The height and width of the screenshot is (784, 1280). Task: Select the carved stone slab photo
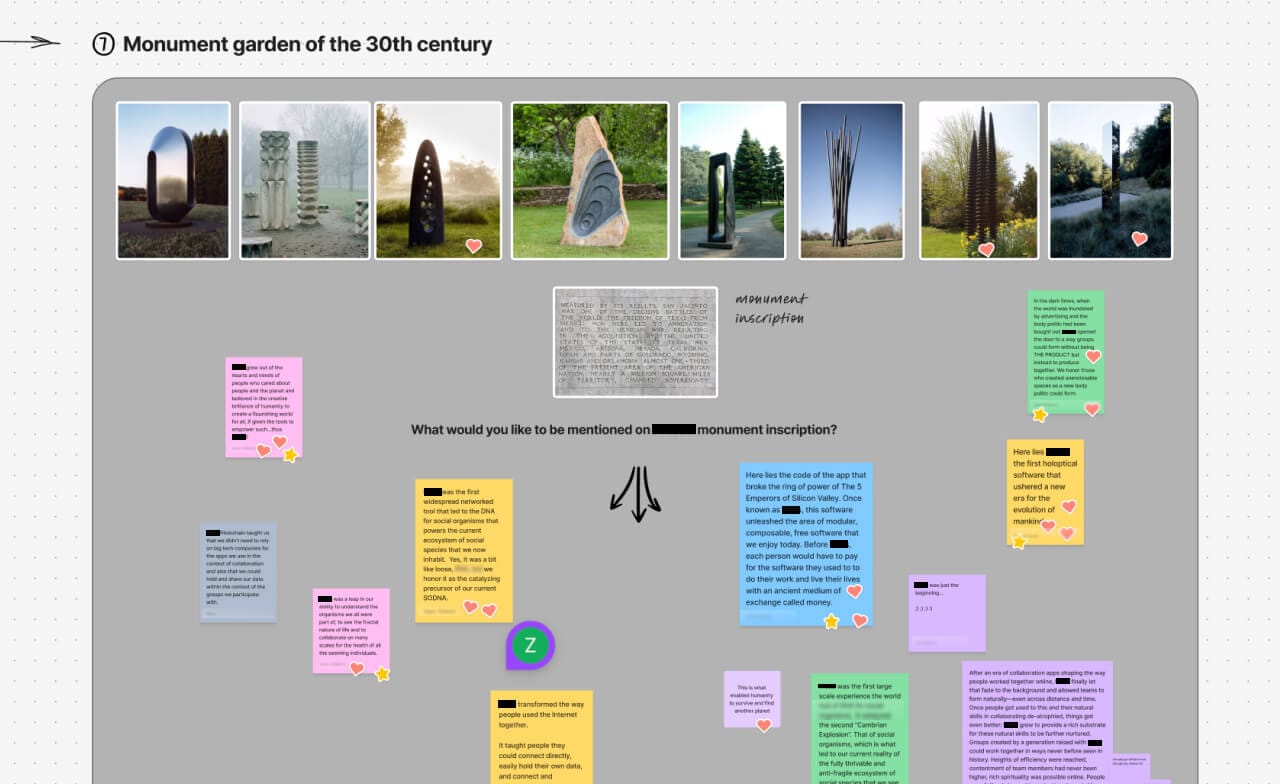590,180
